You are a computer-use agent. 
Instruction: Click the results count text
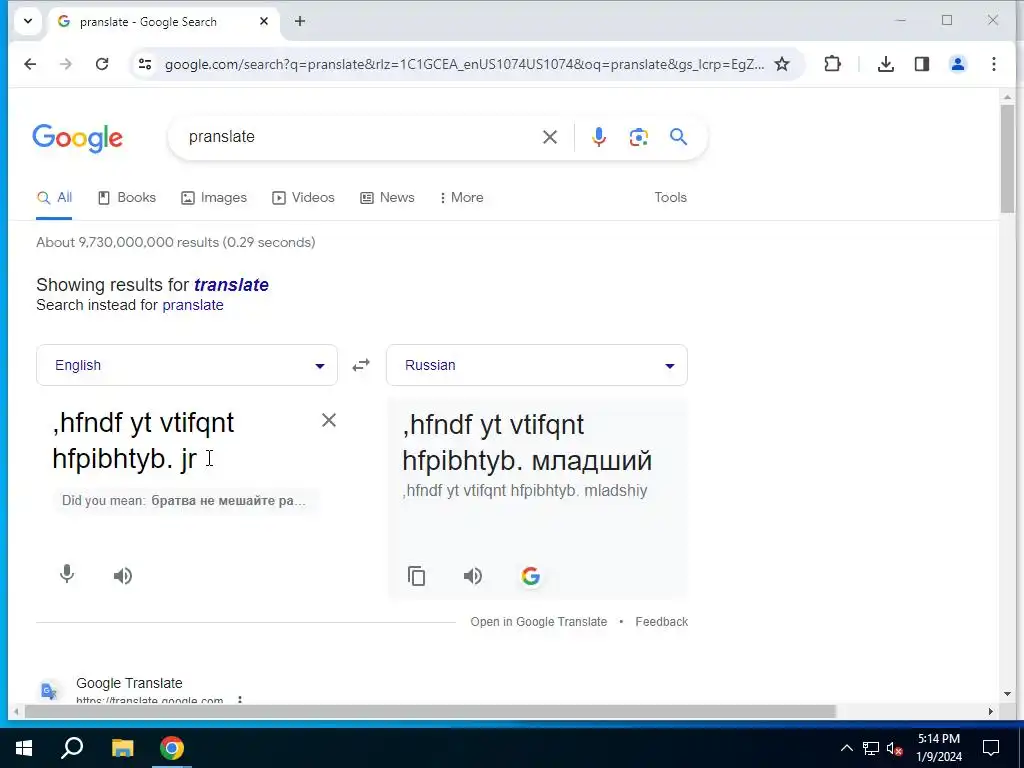(176, 242)
